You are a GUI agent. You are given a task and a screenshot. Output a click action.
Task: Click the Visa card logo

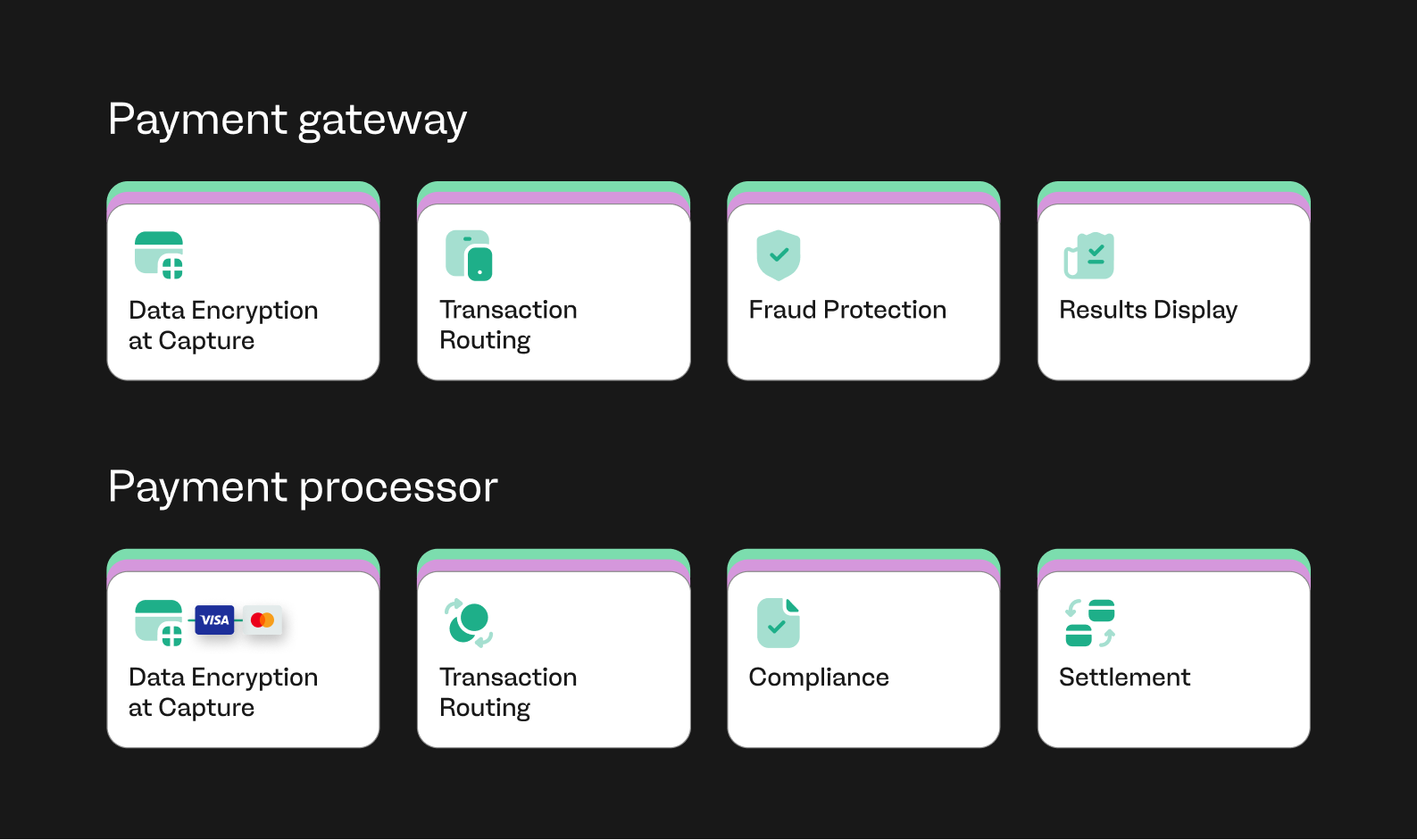coord(214,620)
